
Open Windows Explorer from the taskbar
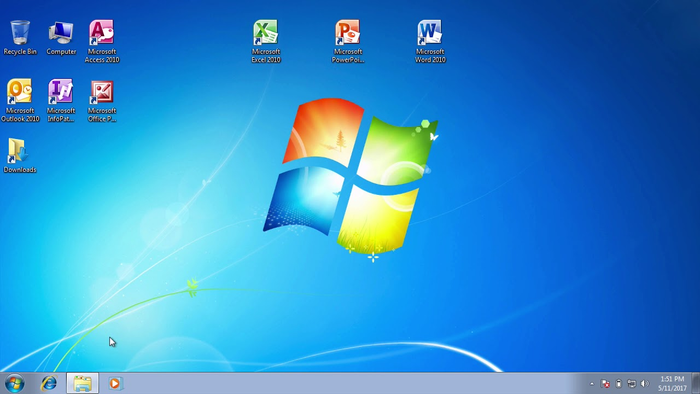(83, 383)
